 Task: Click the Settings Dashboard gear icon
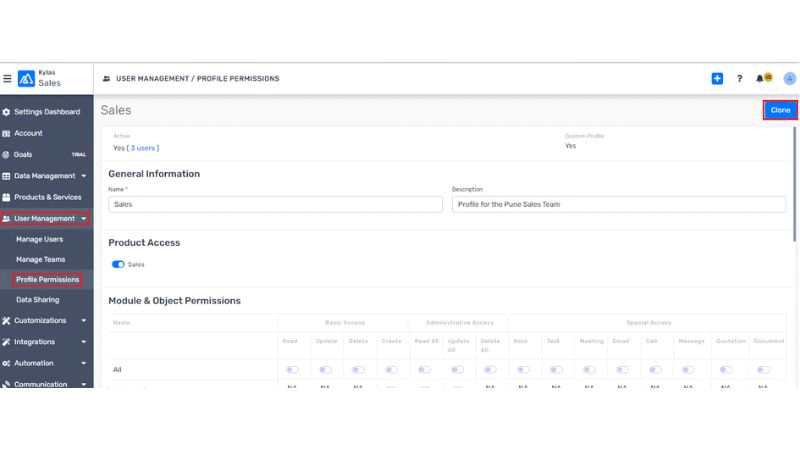tap(6, 112)
